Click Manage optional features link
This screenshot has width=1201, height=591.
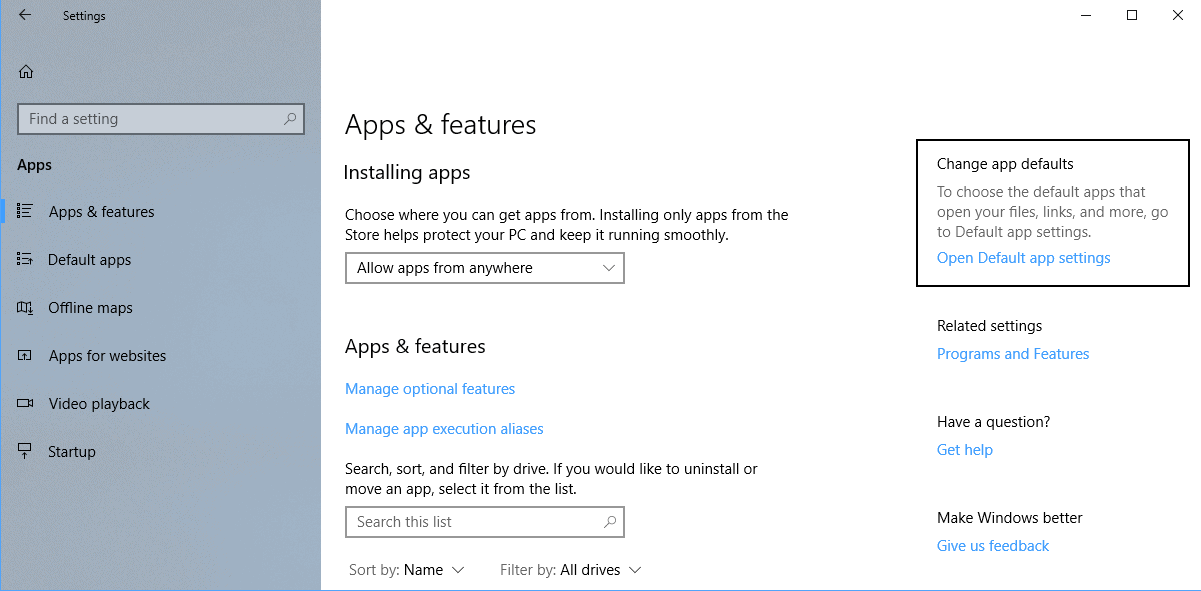point(430,389)
